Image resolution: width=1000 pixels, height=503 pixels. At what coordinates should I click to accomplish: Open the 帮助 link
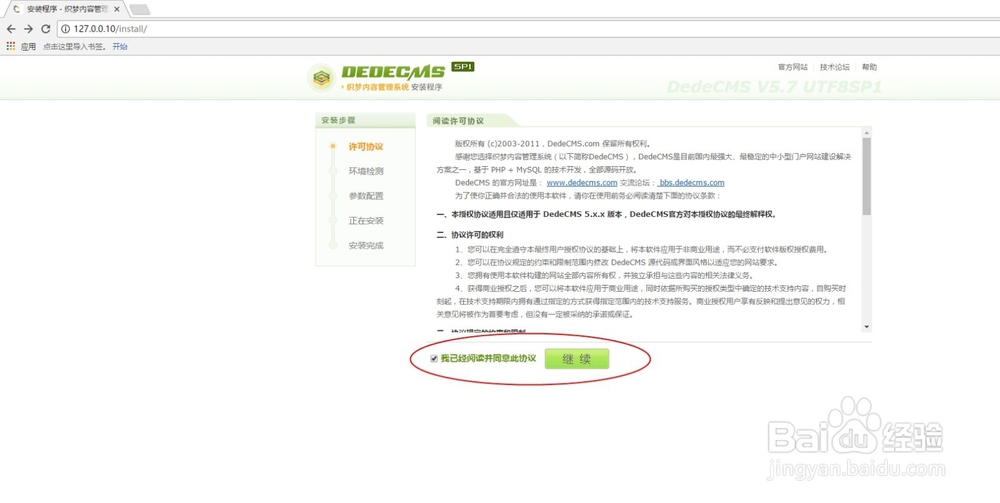pos(869,67)
